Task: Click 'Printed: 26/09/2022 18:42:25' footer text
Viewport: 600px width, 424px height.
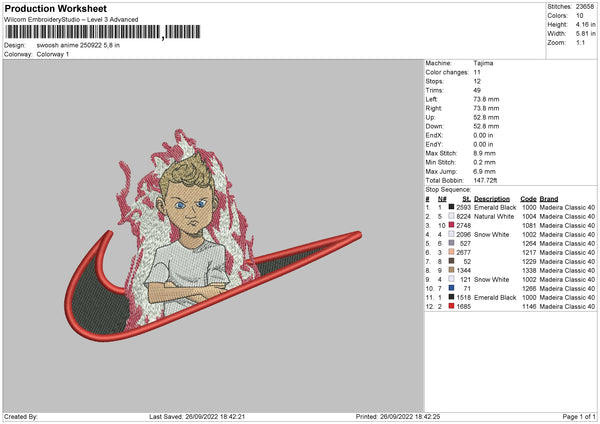Action: tap(398, 416)
